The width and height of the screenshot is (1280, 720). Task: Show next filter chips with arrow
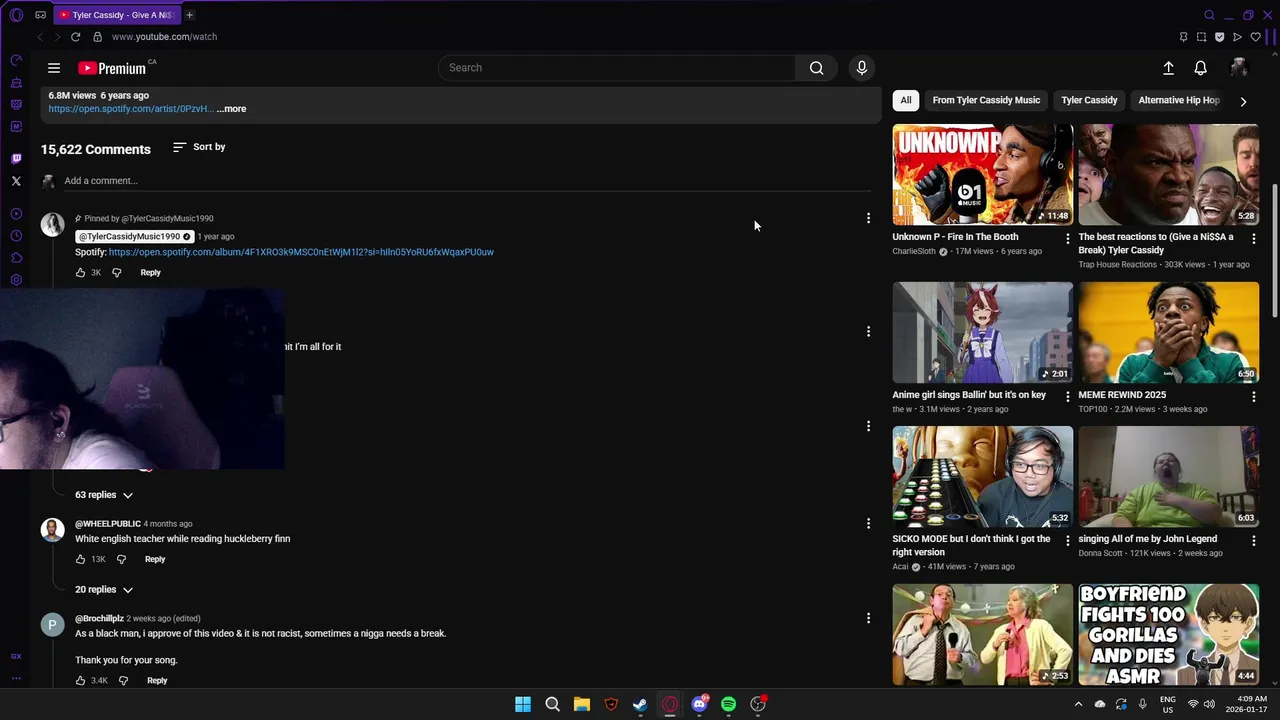(1243, 101)
